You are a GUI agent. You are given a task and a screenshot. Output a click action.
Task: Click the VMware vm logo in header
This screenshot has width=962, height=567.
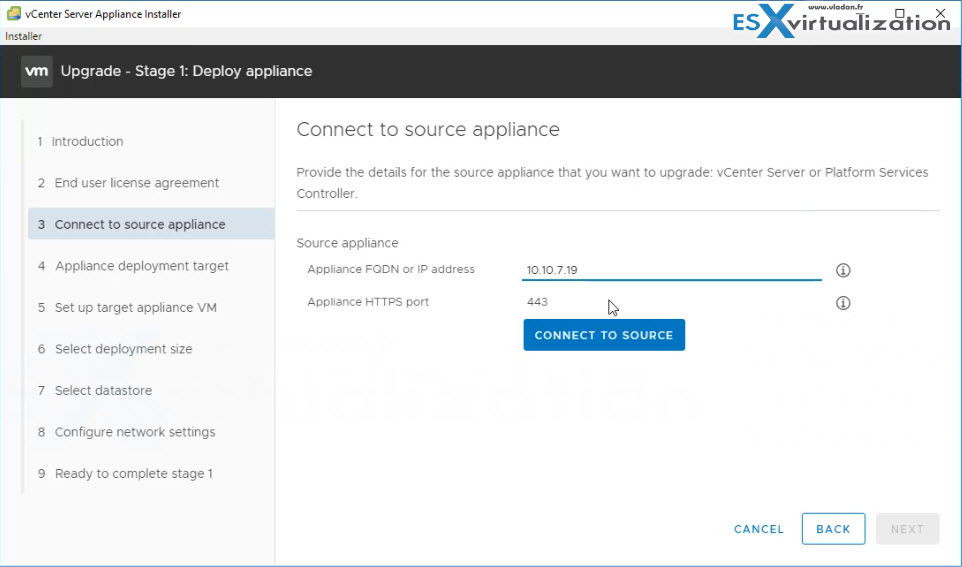[37, 71]
